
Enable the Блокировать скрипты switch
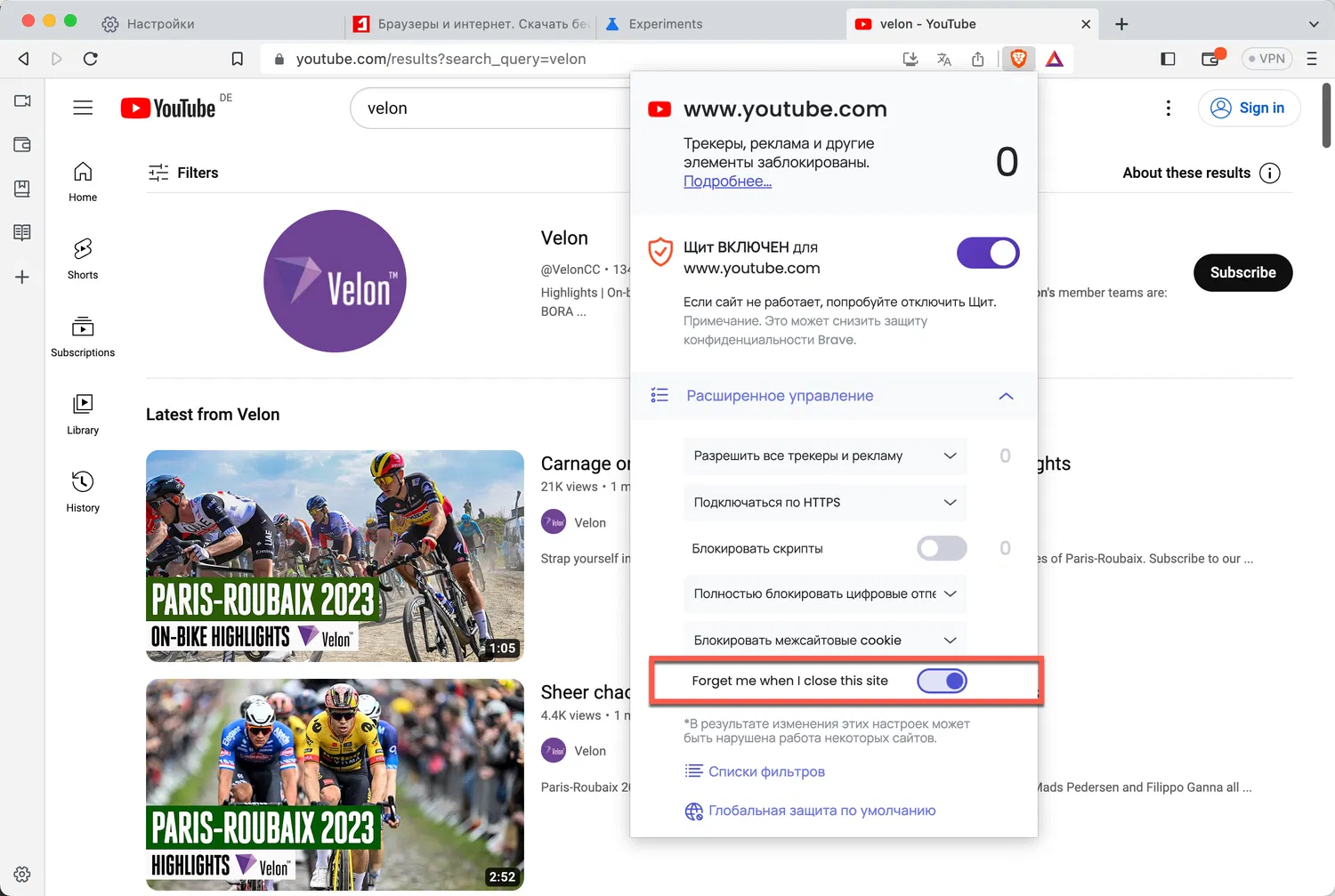942,548
